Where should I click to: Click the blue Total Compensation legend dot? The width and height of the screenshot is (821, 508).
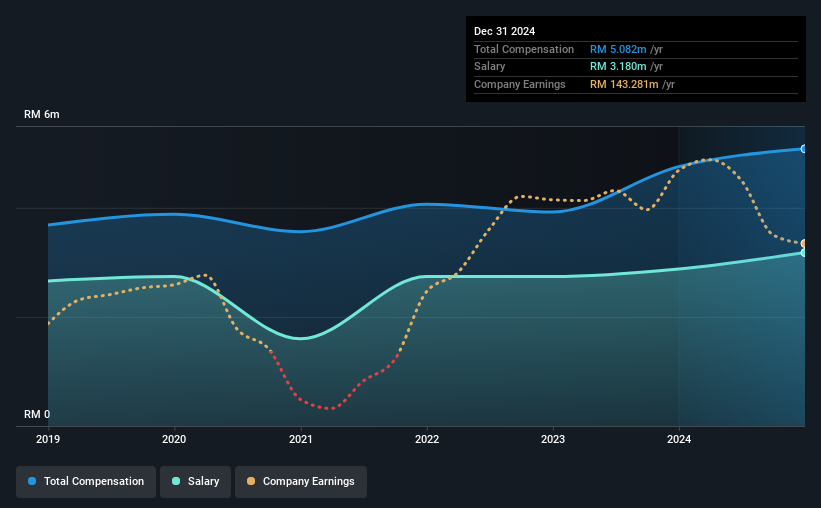pos(32,481)
